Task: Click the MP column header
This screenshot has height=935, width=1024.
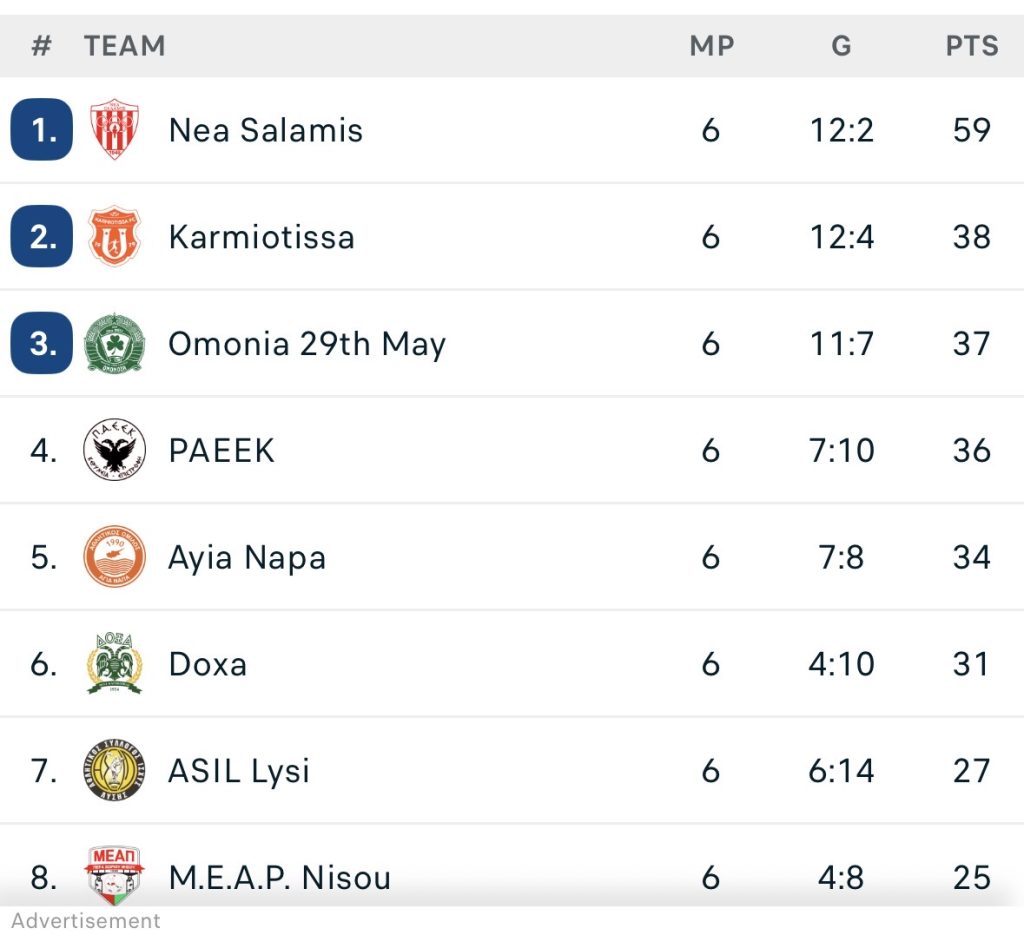Action: click(711, 46)
